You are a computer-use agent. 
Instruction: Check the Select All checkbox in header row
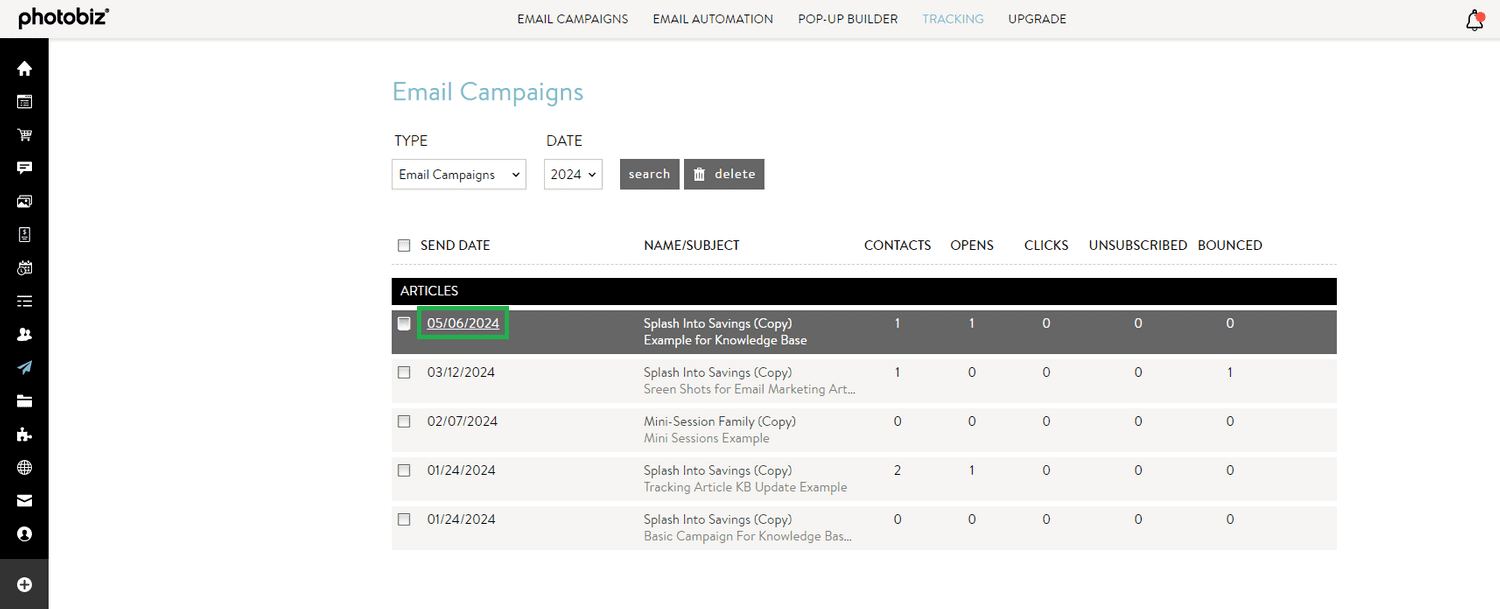click(x=404, y=245)
